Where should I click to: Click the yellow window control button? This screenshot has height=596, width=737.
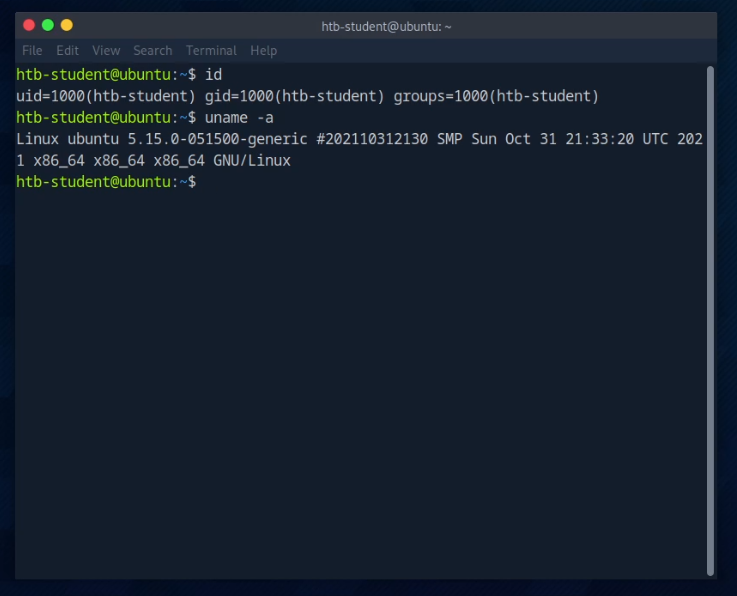(x=67, y=25)
